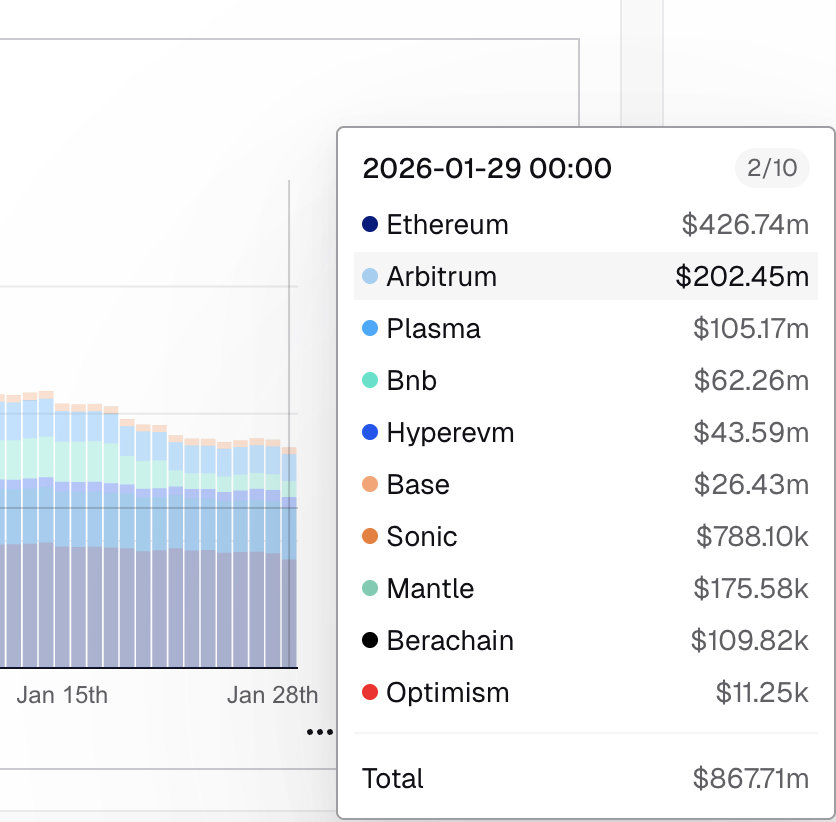Click the Sonic label

click(x=422, y=536)
